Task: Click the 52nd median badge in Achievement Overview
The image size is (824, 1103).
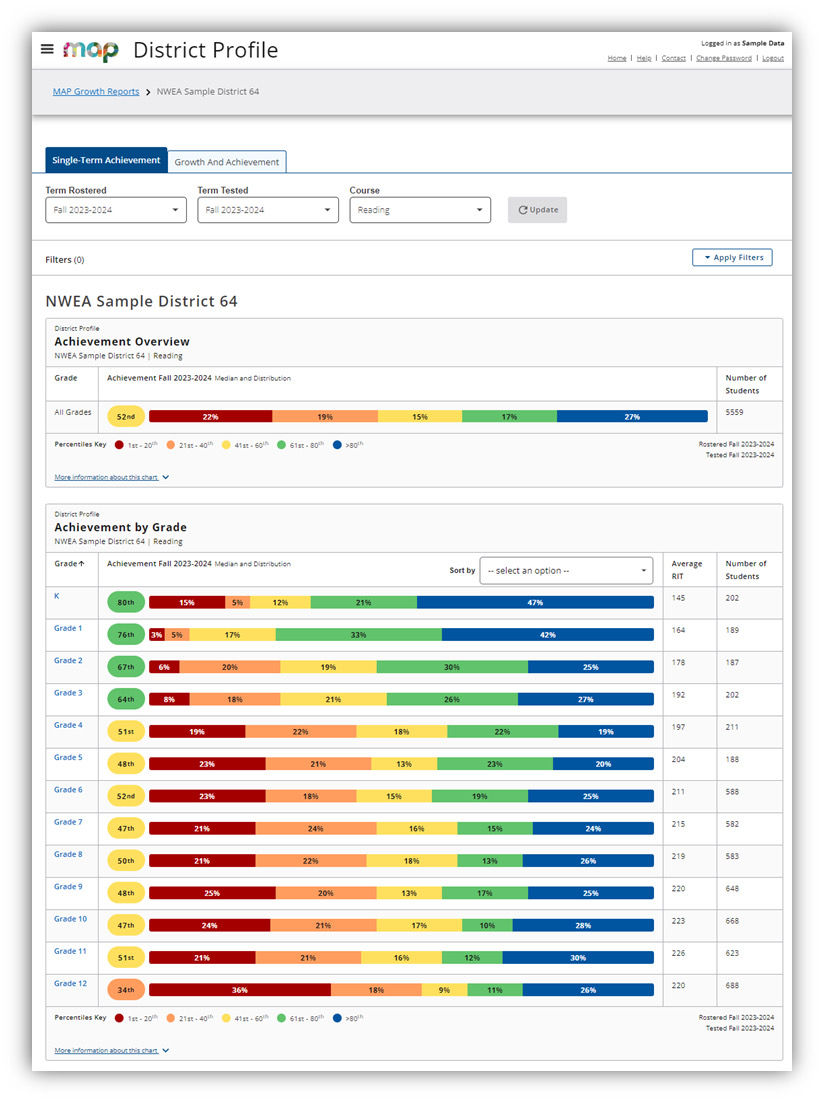Action: click(x=126, y=416)
